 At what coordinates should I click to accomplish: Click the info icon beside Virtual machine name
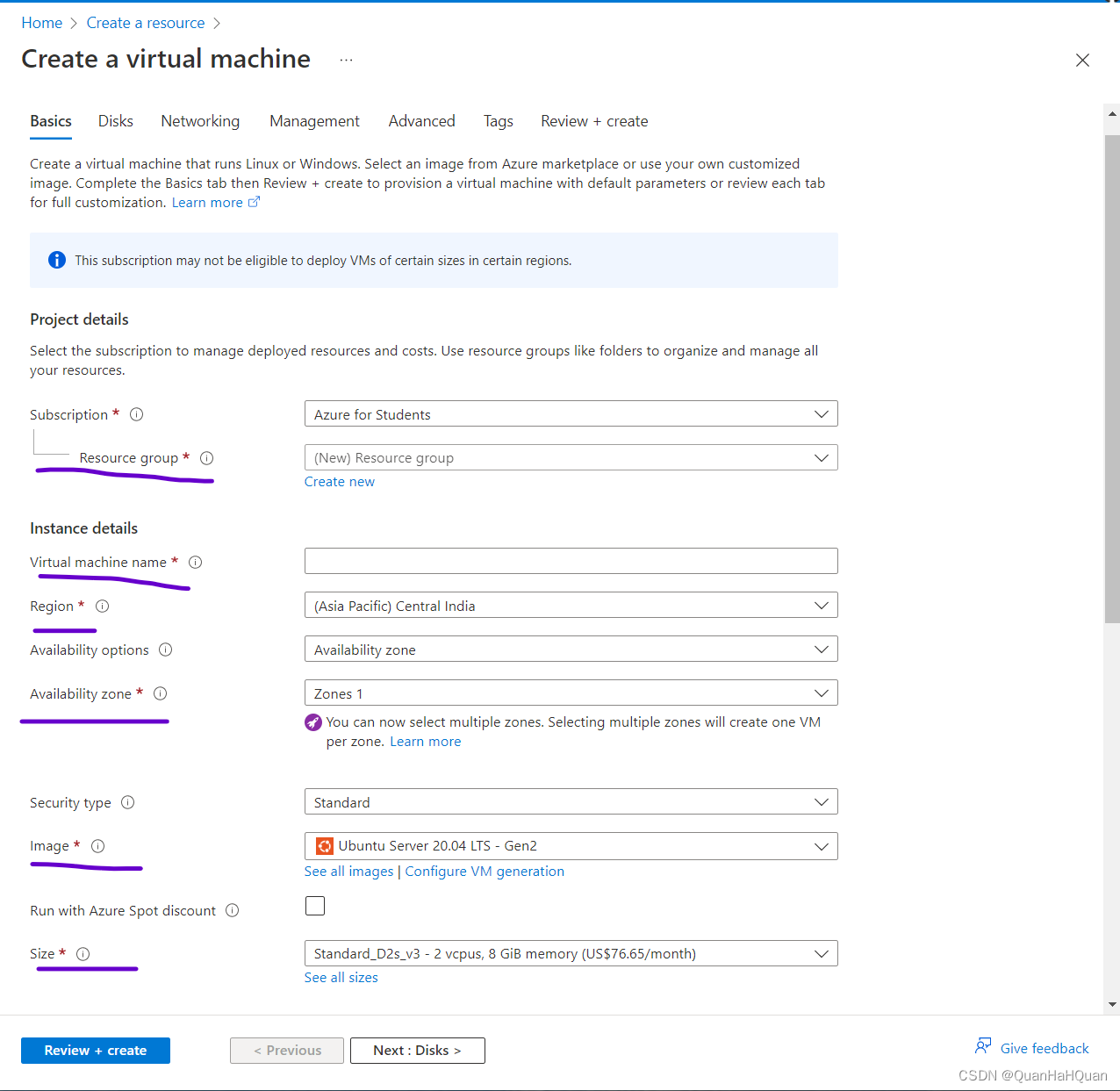[x=196, y=562]
